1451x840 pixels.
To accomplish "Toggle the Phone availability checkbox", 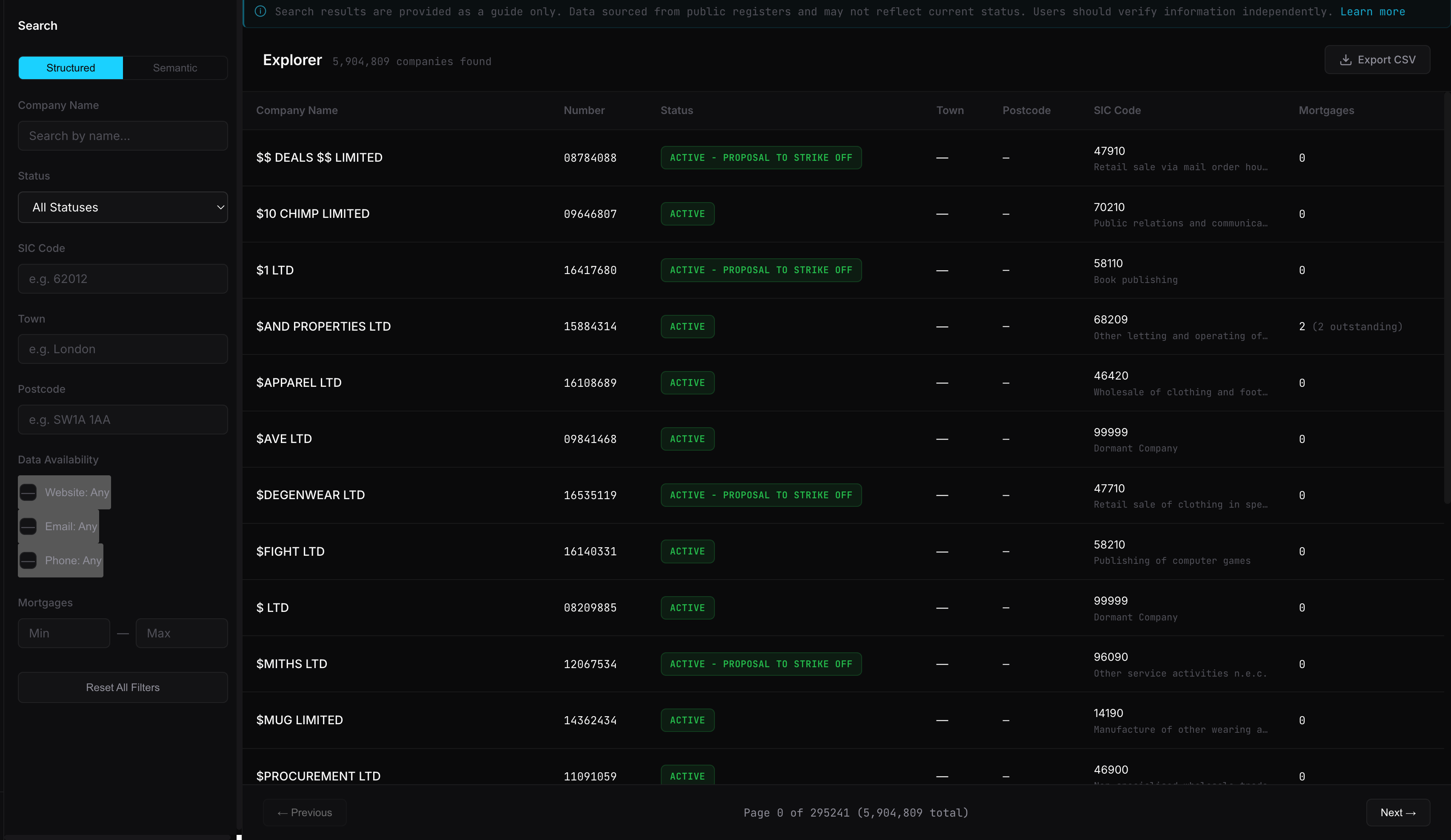I will click(x=28, y=560).
